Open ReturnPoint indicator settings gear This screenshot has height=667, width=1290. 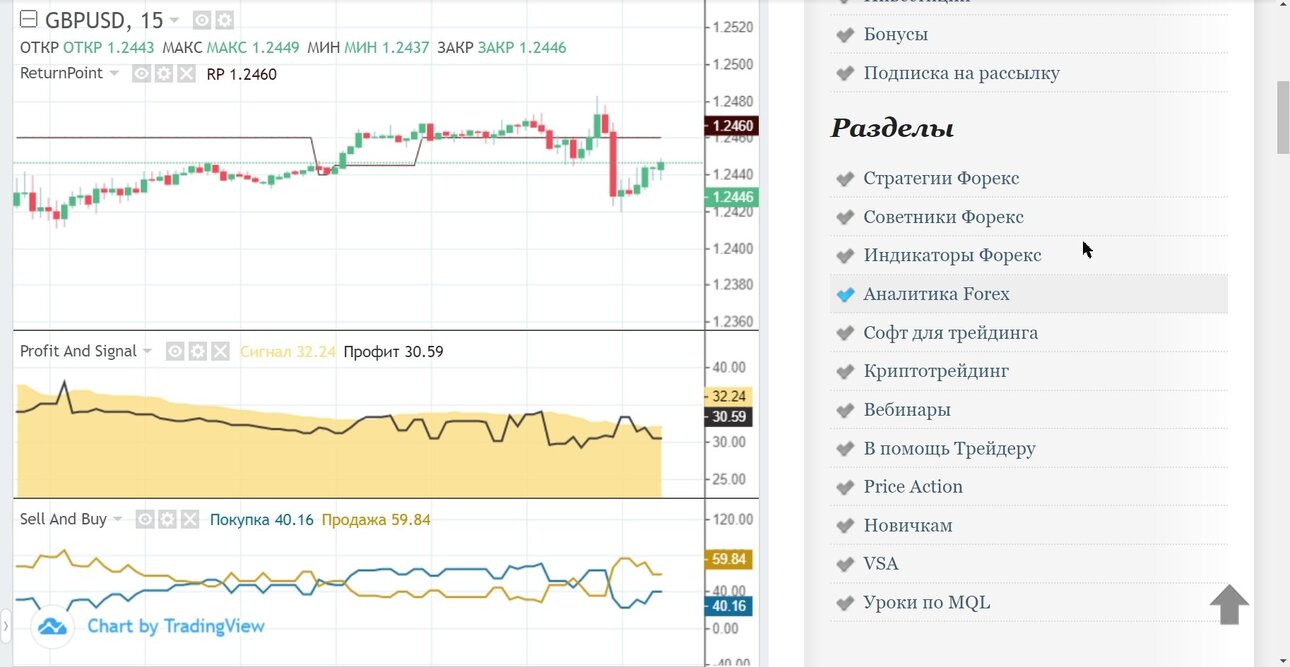pyautogui.click(x=164, y=74)
